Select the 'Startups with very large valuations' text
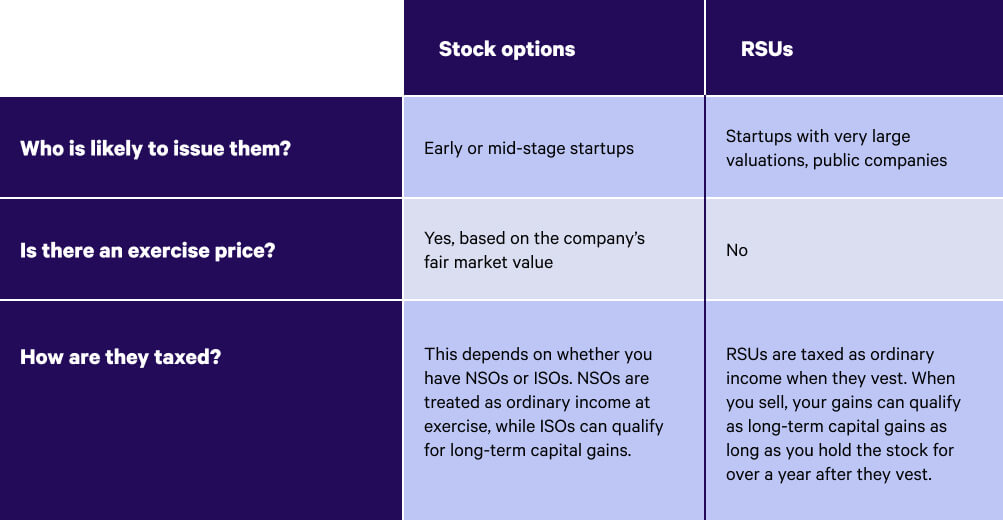The height and width of the screenshot is (521, 1003). [x=818, y=136]
